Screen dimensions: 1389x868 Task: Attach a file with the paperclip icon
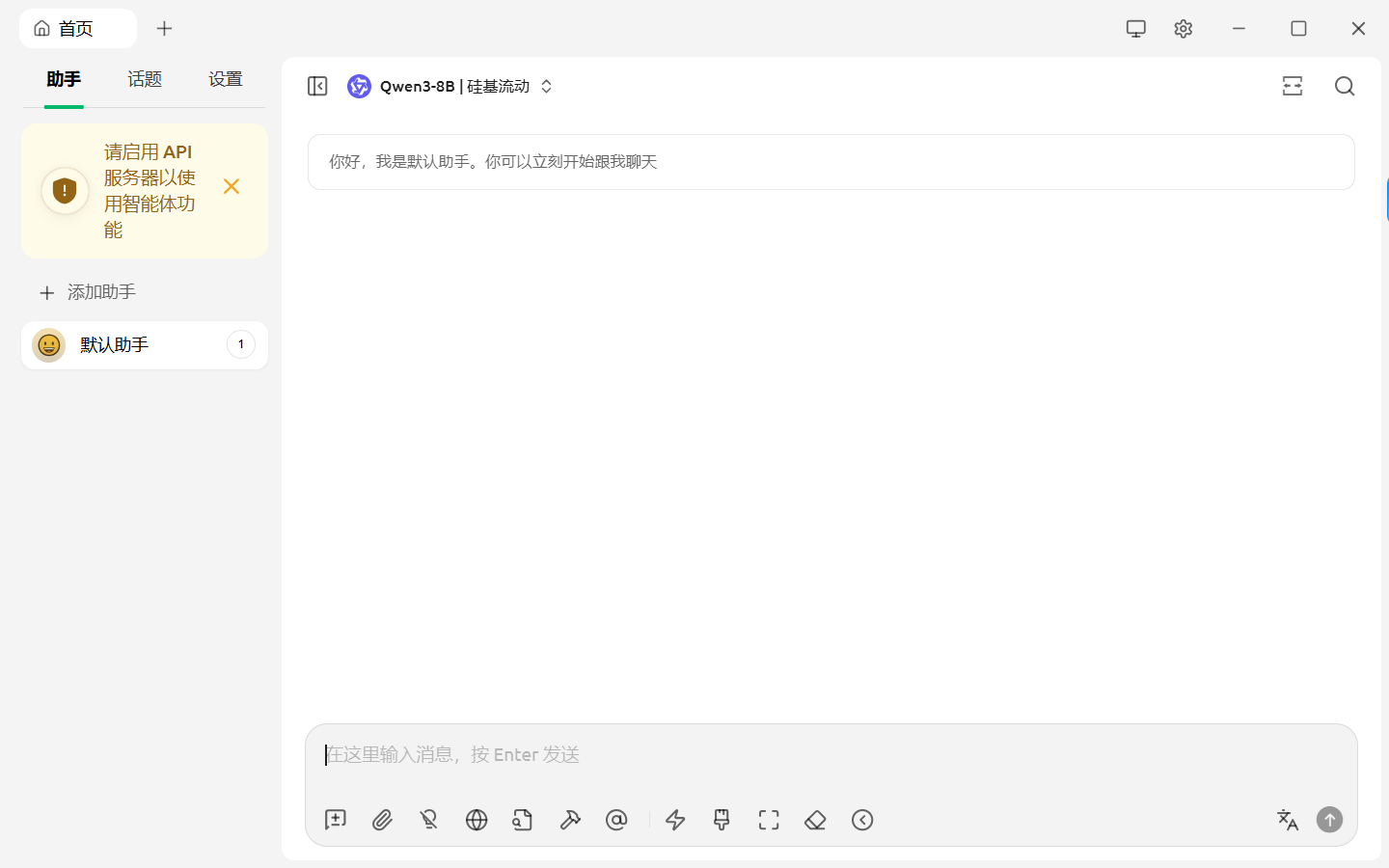point(382,820)
